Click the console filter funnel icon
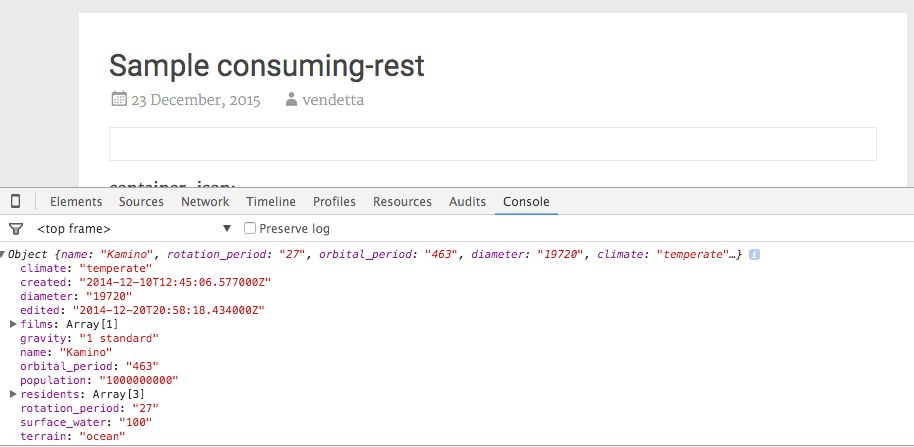Viewport: 914px width, 447px height. [16, 228]
